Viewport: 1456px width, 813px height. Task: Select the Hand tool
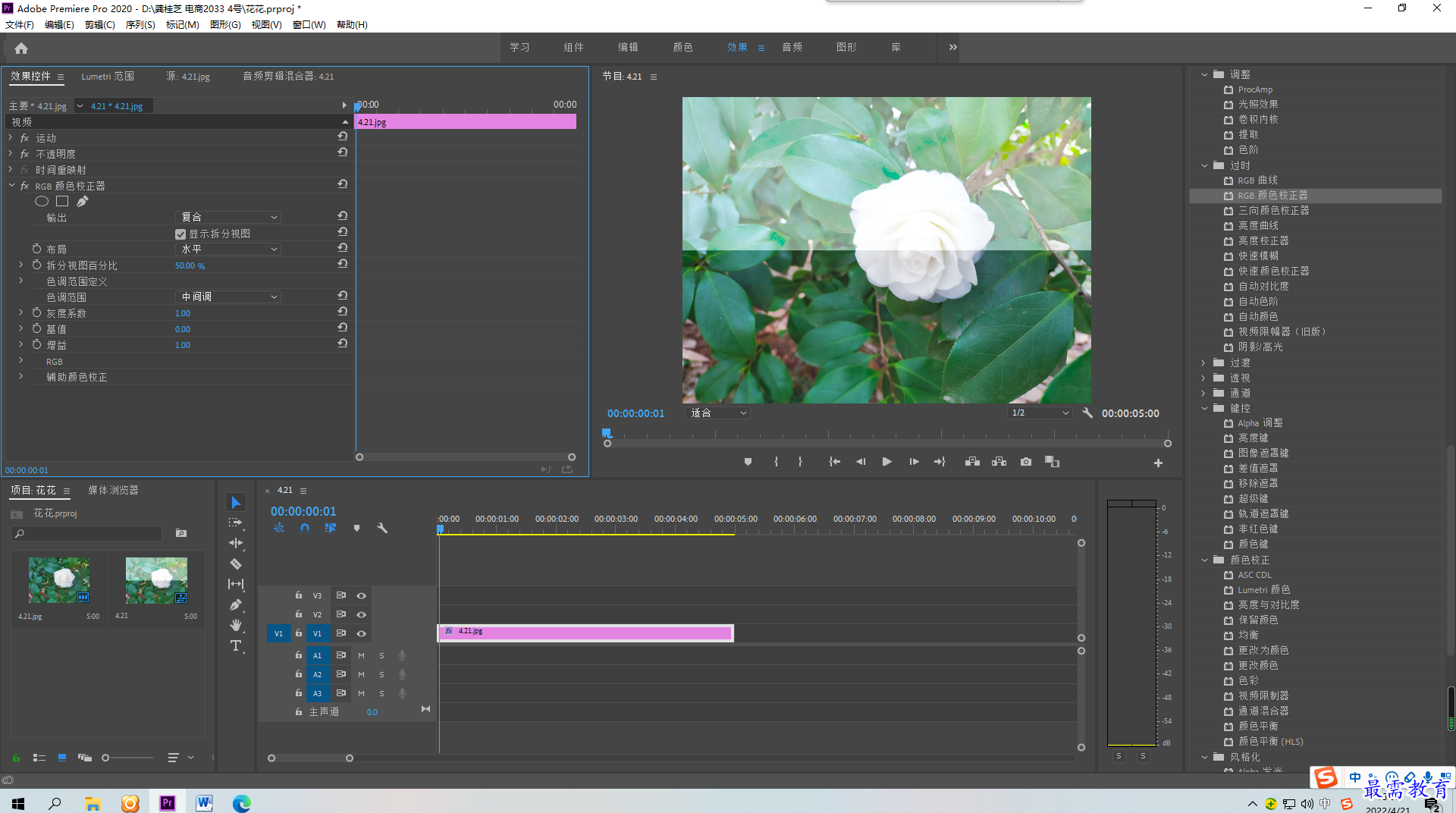pyautogui.click(x=236, y=625)
